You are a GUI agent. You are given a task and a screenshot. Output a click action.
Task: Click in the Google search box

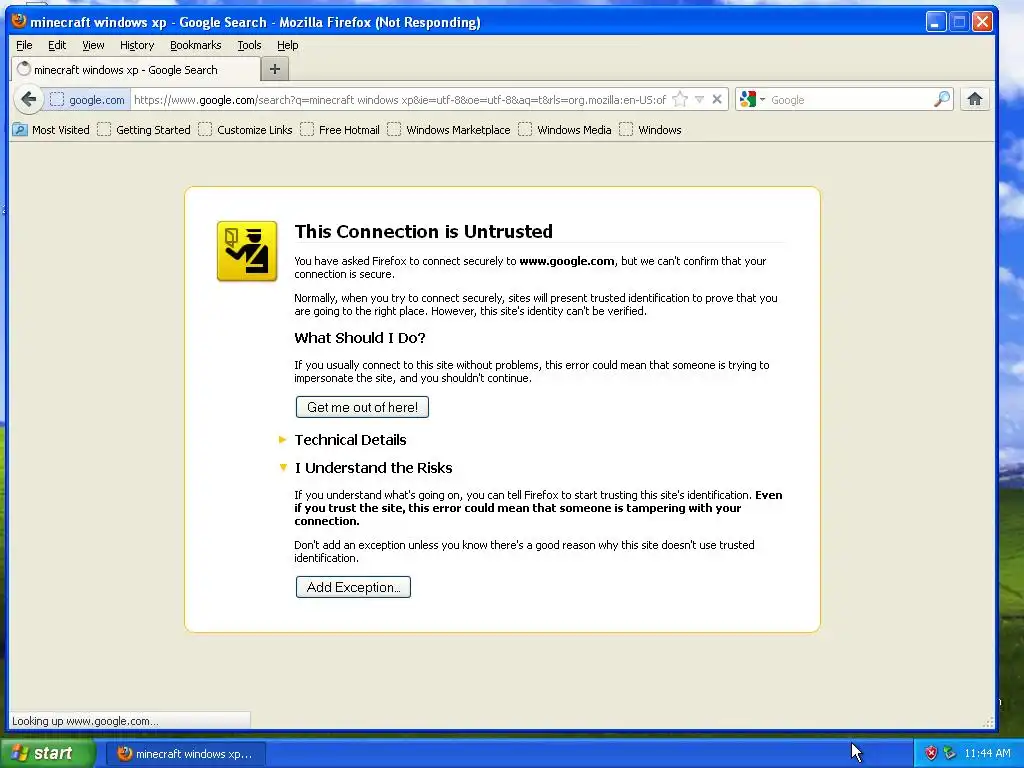850,100
